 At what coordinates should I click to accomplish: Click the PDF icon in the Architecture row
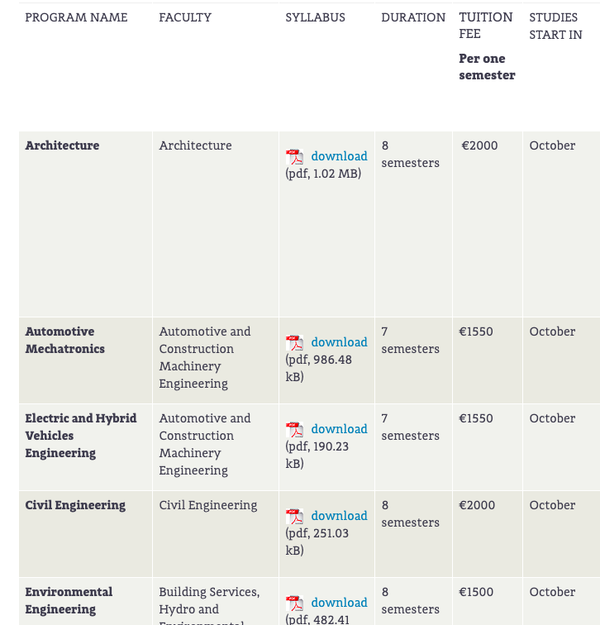pos(294,157)
